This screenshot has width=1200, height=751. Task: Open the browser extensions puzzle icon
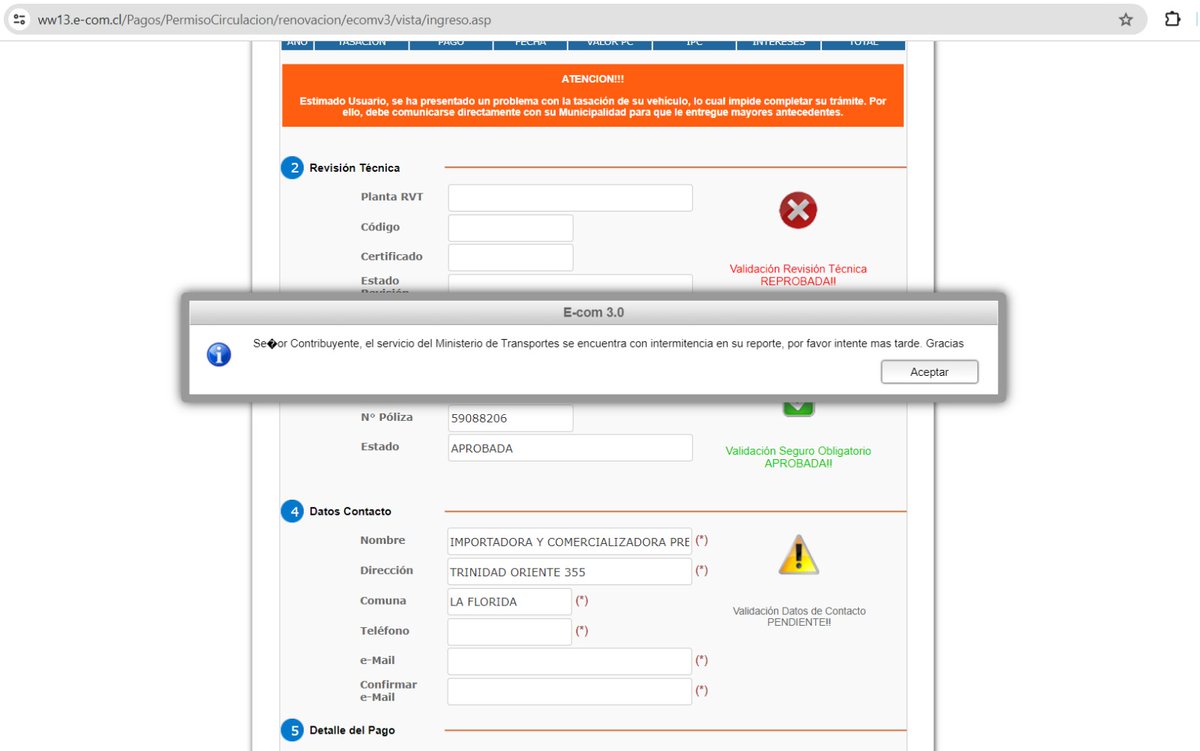point(1172,19)
